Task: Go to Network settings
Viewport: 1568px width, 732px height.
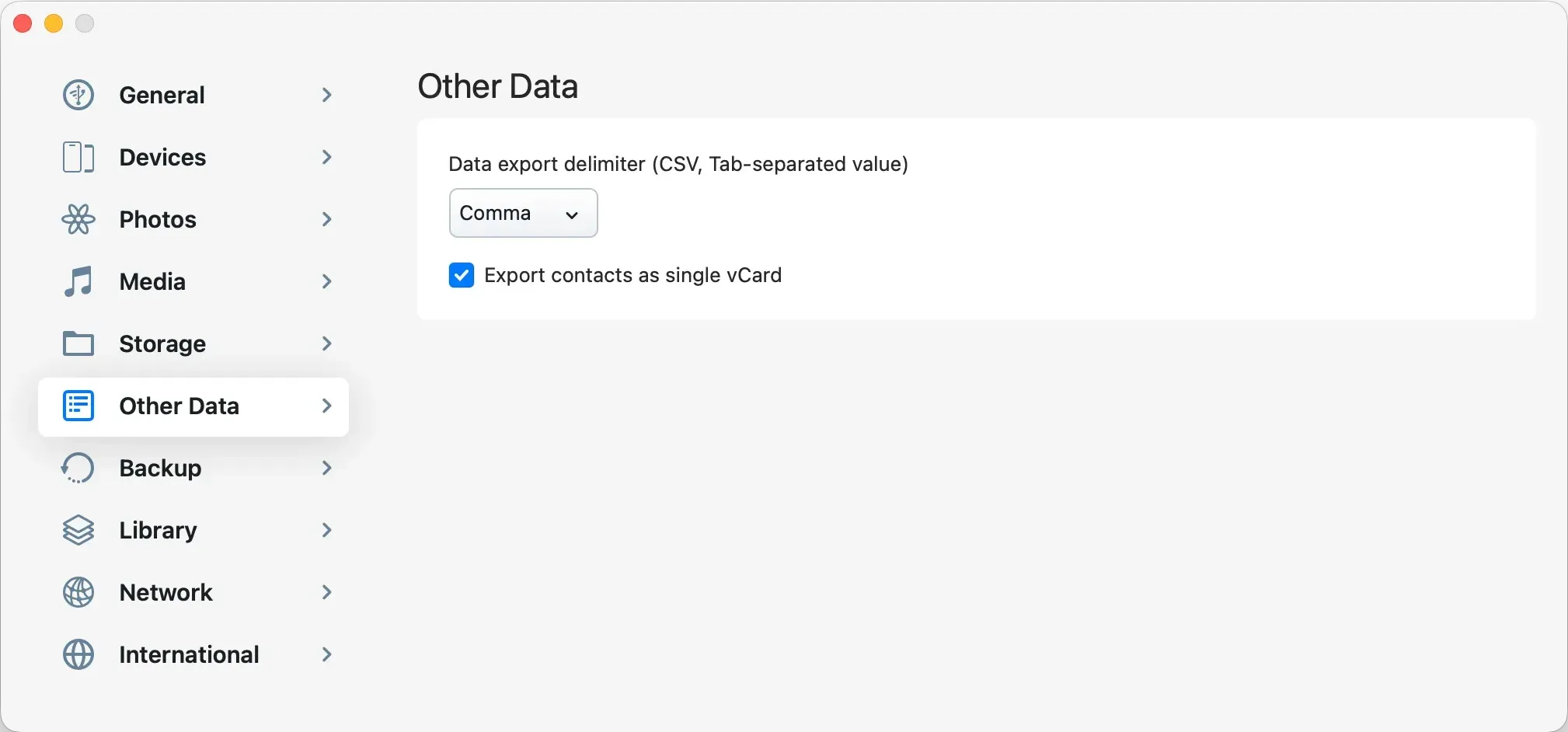Action: click(166, 591)
